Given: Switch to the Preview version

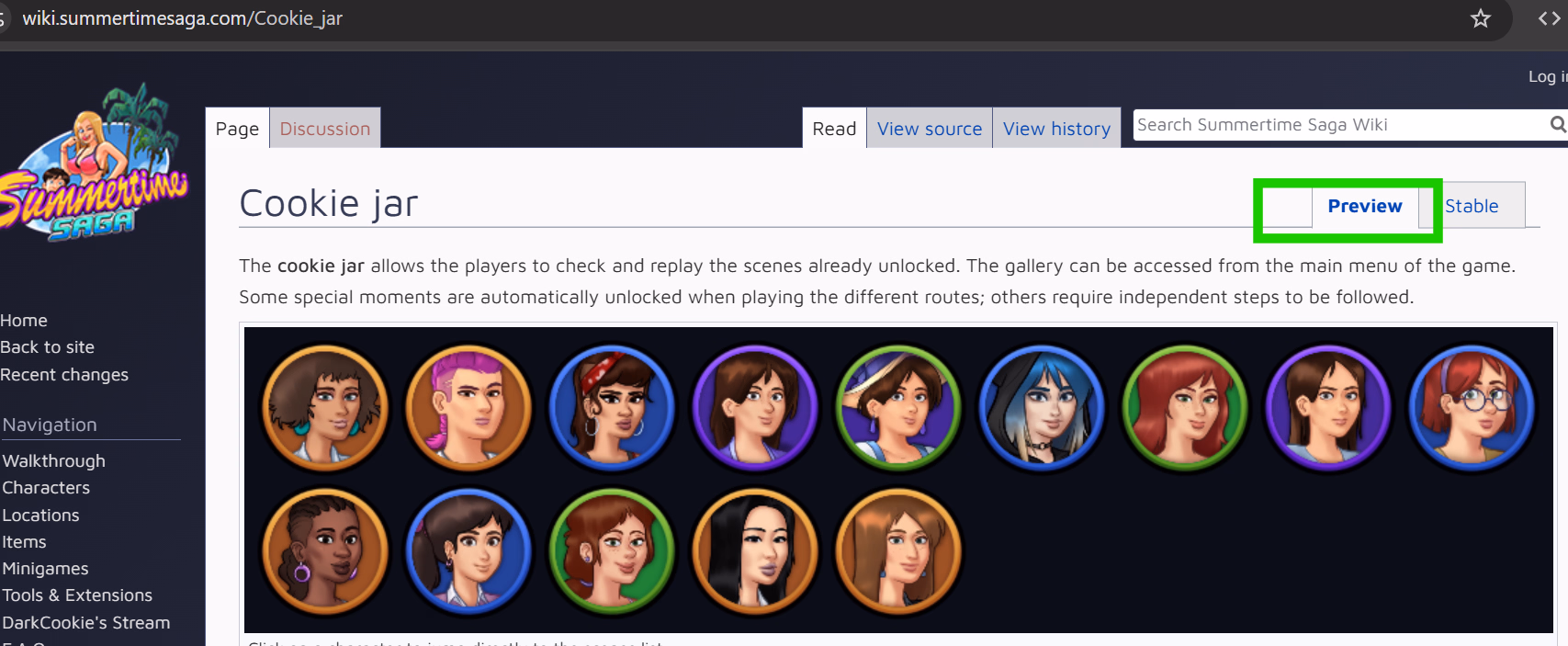Looking at the screenshot, I should [x=1364, y=206].
